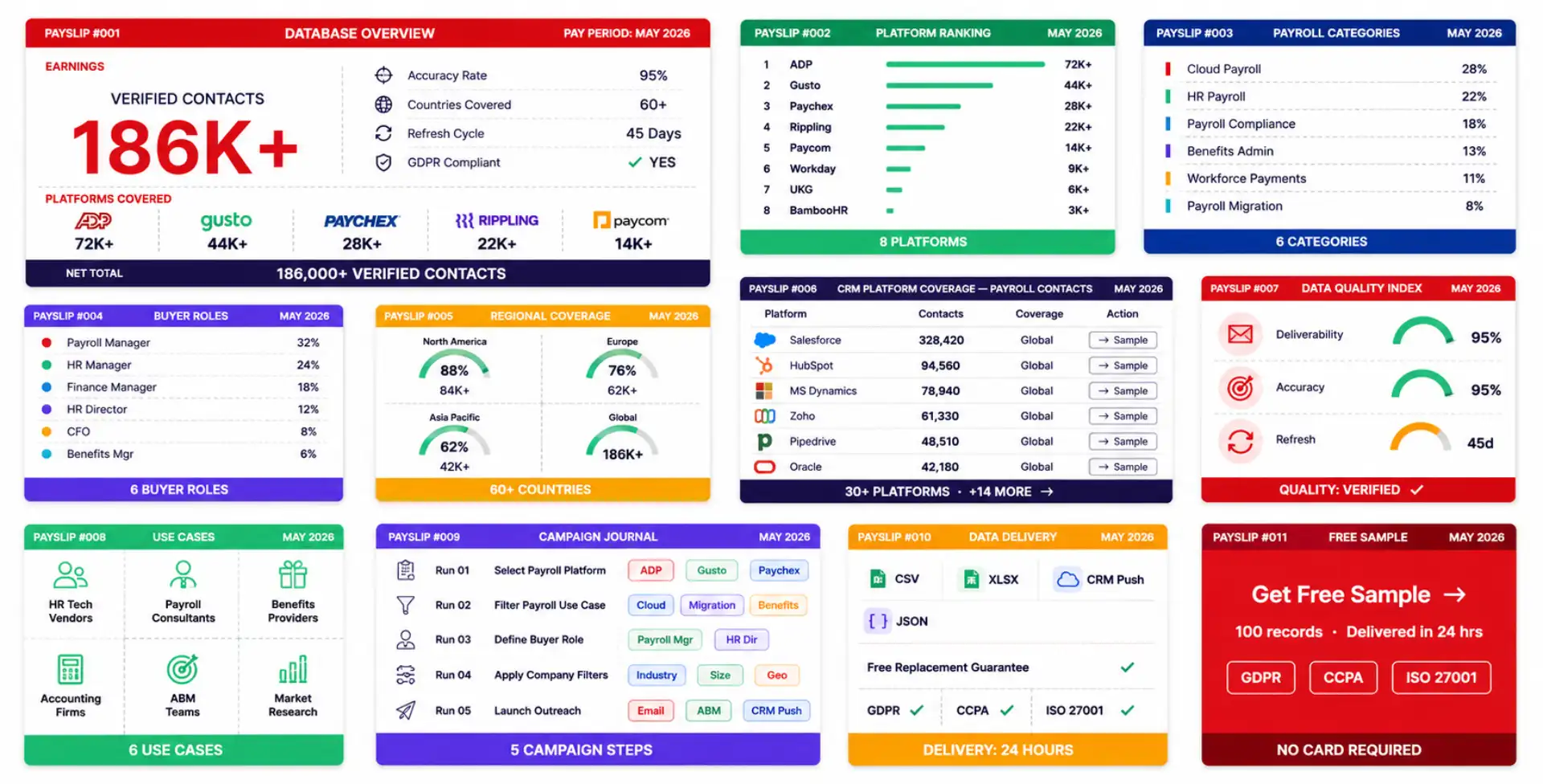Click the Run 01 clipboard icon
Image resolution: width=1543 pixels, height=784 pixels.
click(406, 570)
